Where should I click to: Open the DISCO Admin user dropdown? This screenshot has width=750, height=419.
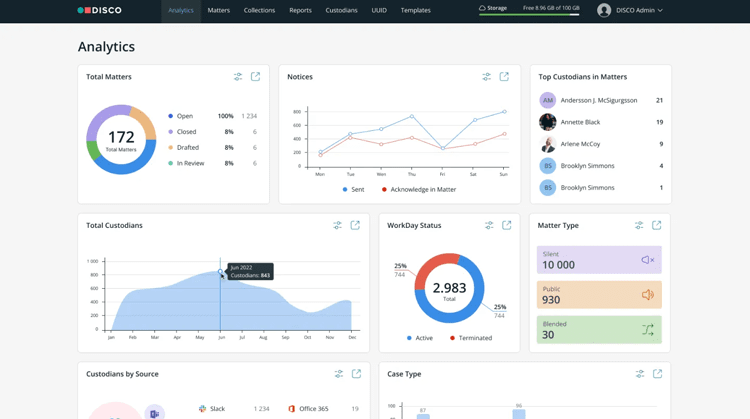(630, 10)
